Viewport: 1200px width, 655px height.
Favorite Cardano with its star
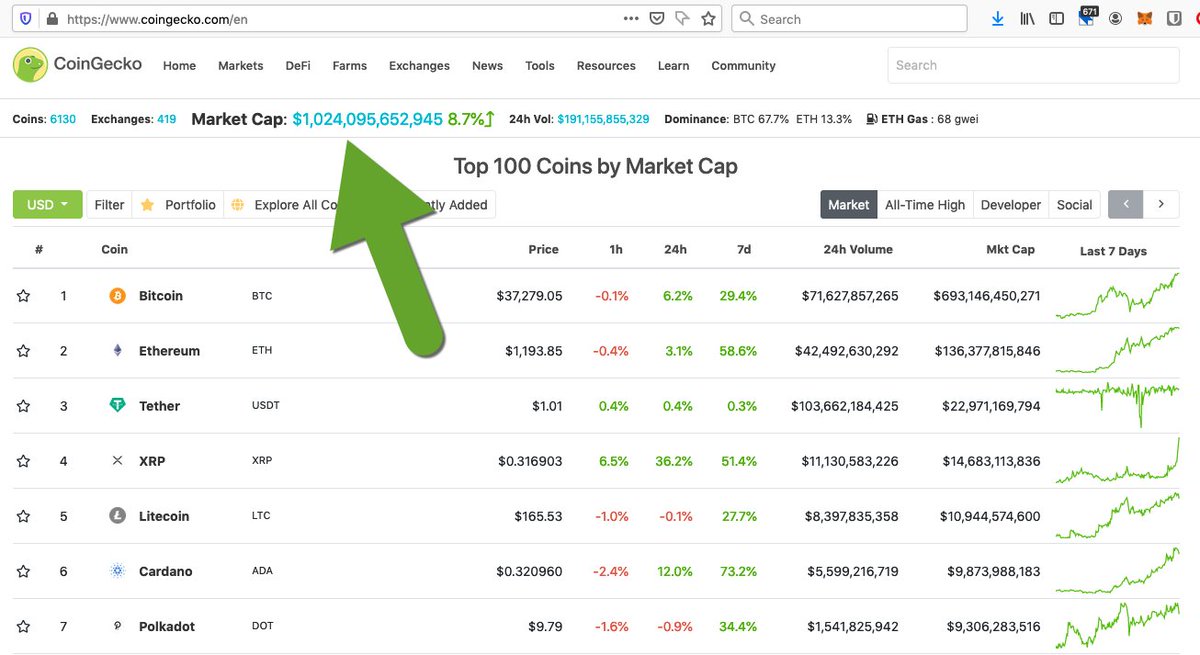click(23, 571)
